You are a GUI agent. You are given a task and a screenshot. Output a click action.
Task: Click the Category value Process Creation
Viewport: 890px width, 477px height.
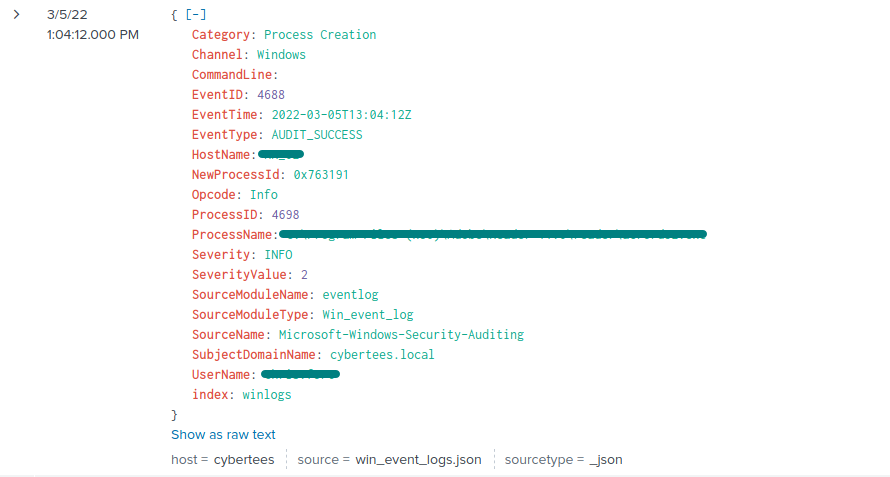[320, 35]
